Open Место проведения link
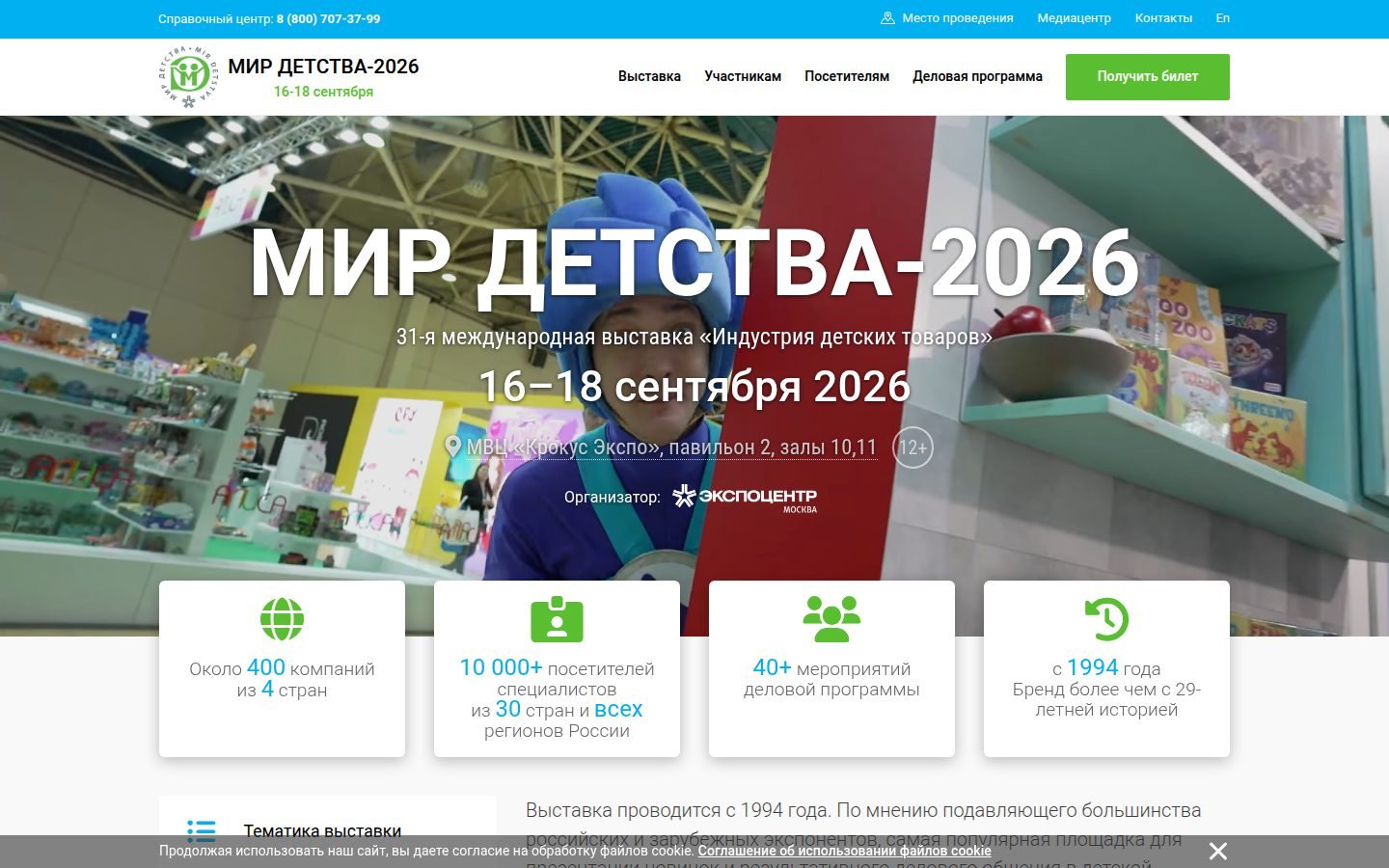 (x=958, y=18)
